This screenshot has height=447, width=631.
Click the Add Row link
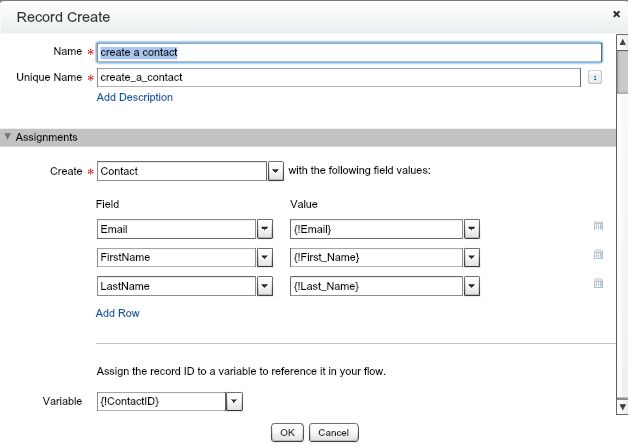pyautogui.click(x=117, y=313)
